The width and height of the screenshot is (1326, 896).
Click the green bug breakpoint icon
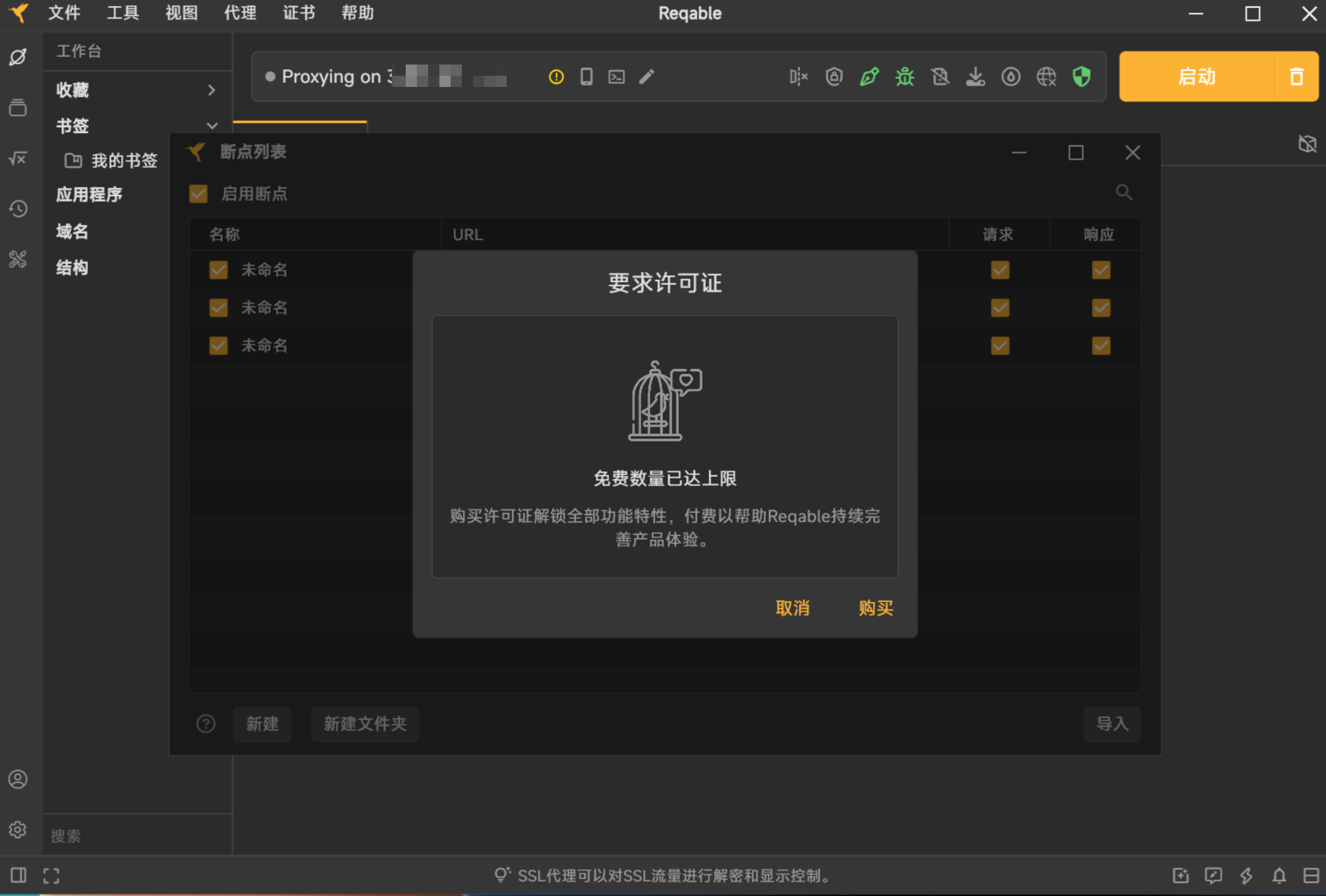tap(905, 76)
